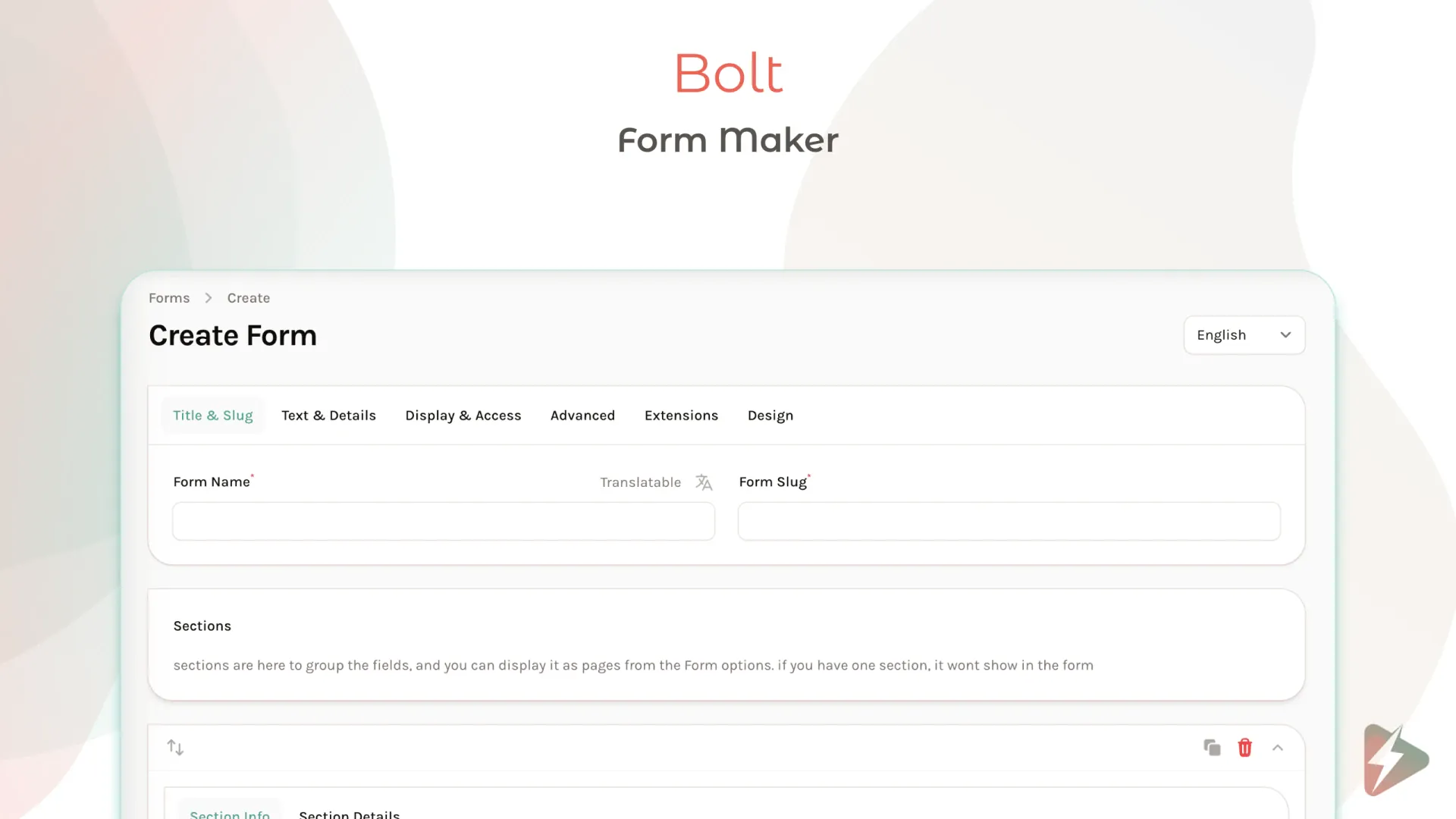Open the Extensions tab

pos(681,415)
